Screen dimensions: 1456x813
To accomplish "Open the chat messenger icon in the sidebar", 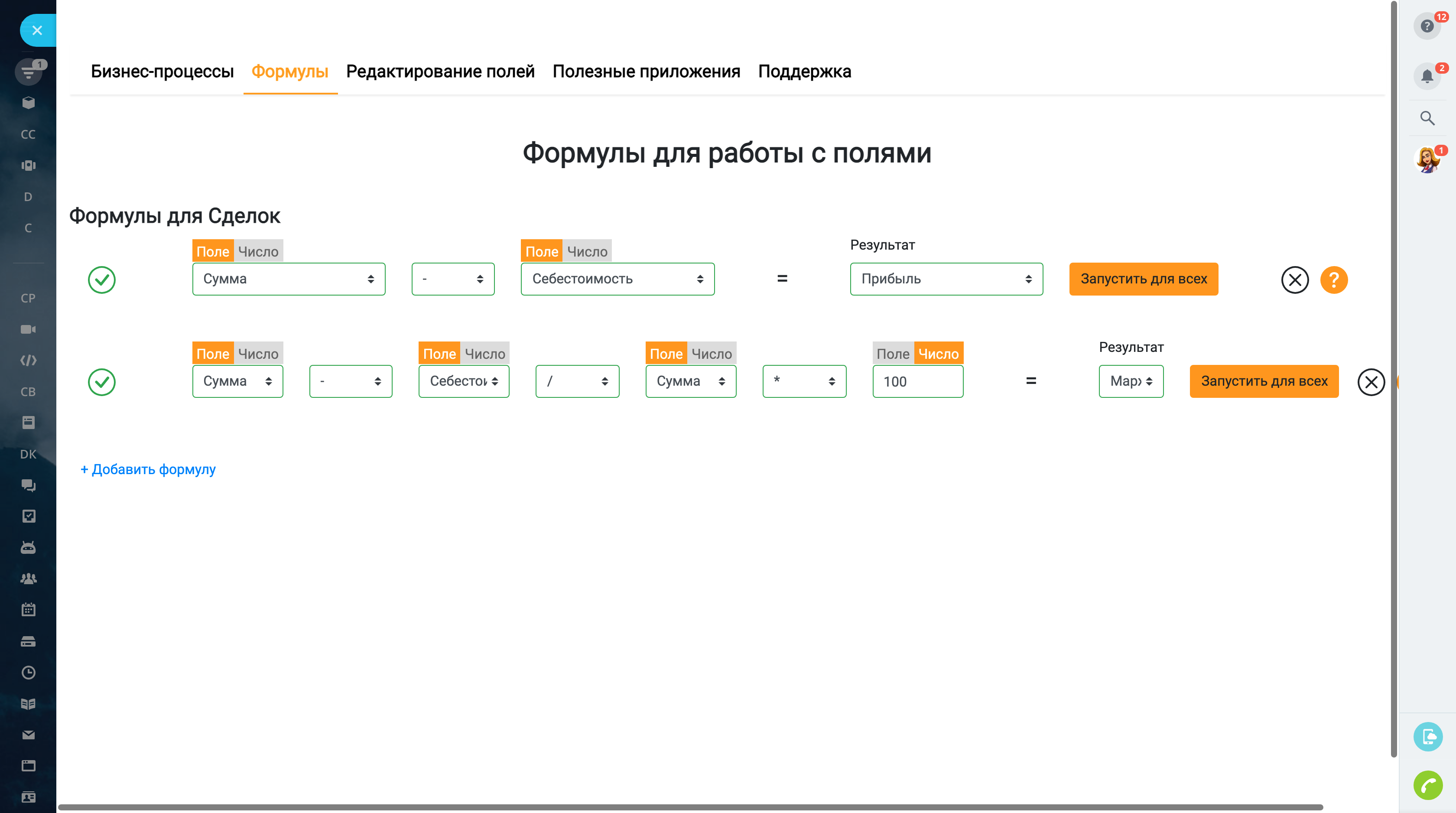I will (x=28, y=485).
